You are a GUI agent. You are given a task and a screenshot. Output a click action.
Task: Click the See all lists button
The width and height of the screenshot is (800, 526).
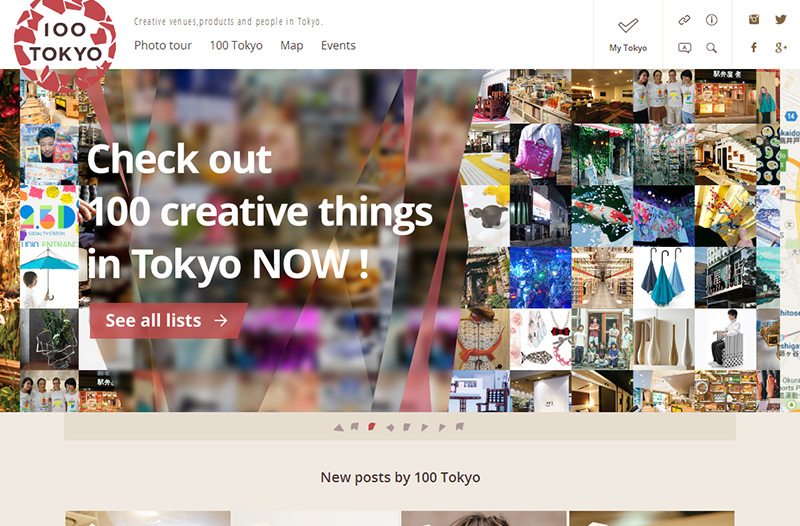point(167,321)
